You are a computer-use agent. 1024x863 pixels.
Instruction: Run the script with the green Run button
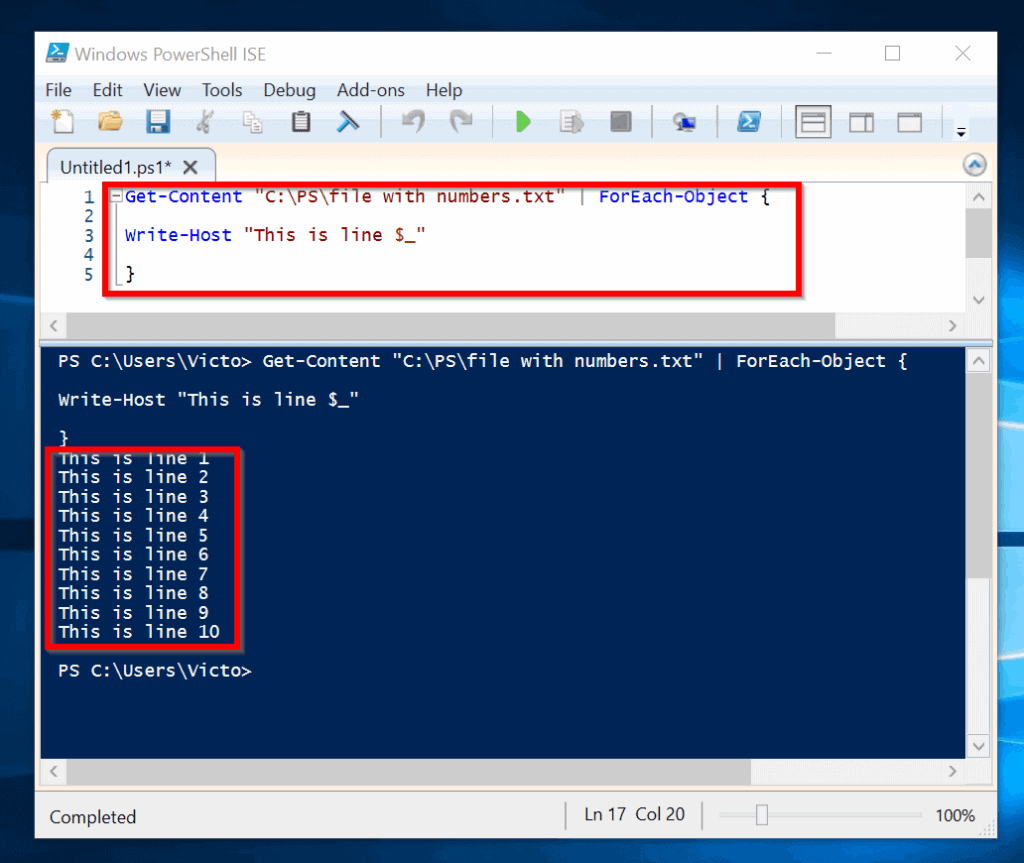[522, 121]
